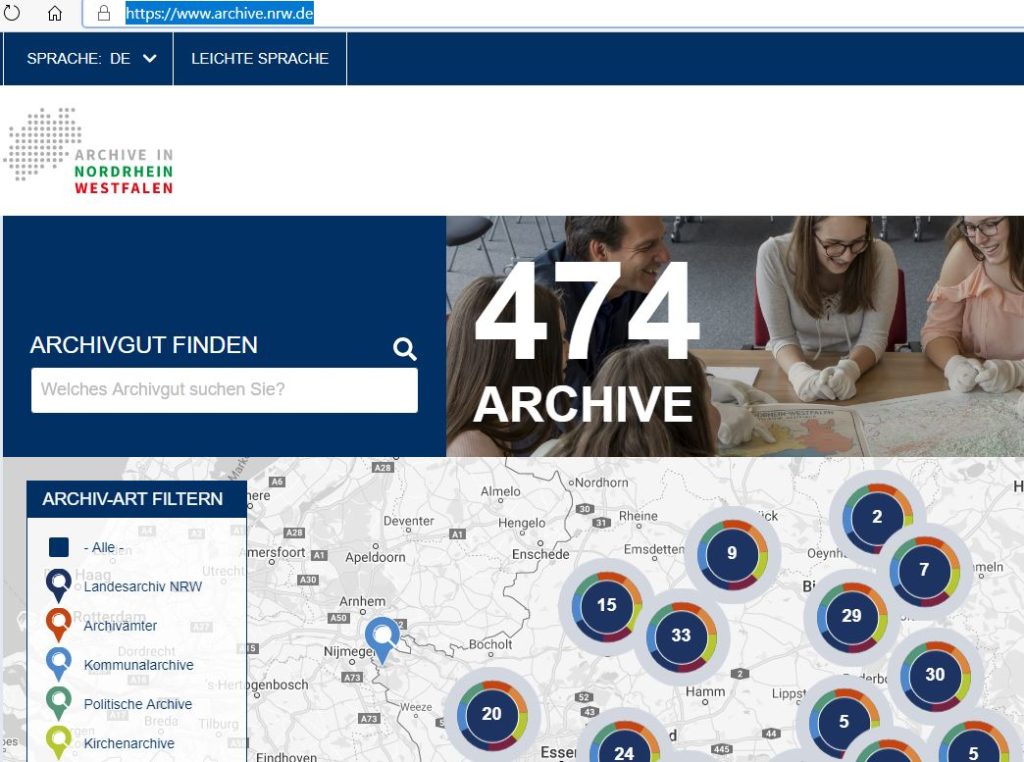Click Bocholt label on the map

(x=490, y=644)
